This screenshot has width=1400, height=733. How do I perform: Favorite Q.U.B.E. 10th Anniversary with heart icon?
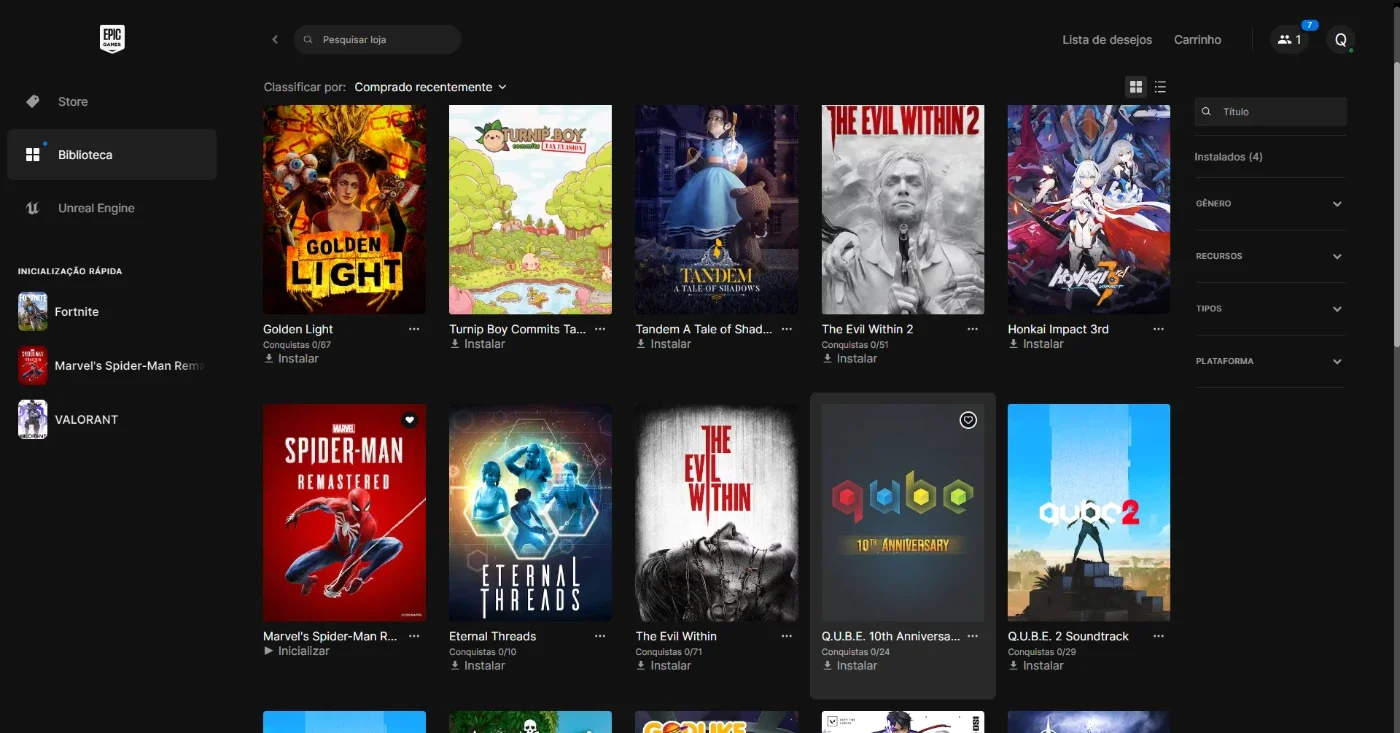coord(968,420)
